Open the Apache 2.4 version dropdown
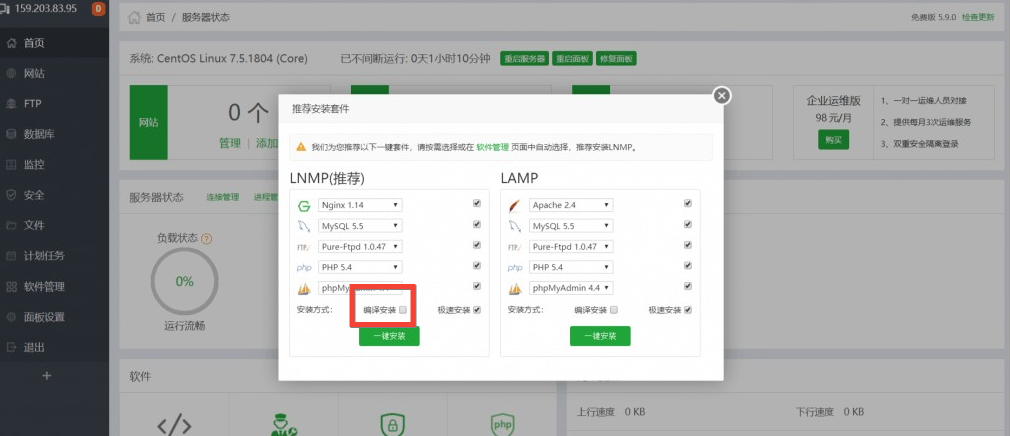 [x=571, y=205]
